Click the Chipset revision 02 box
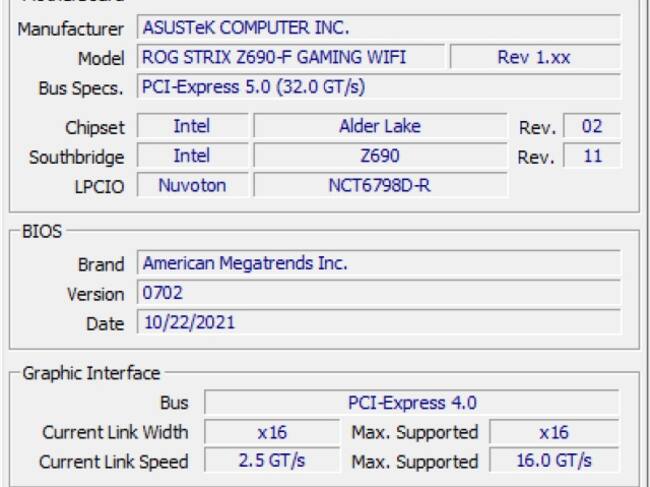650x487 pixels. [x=592, y=126]
